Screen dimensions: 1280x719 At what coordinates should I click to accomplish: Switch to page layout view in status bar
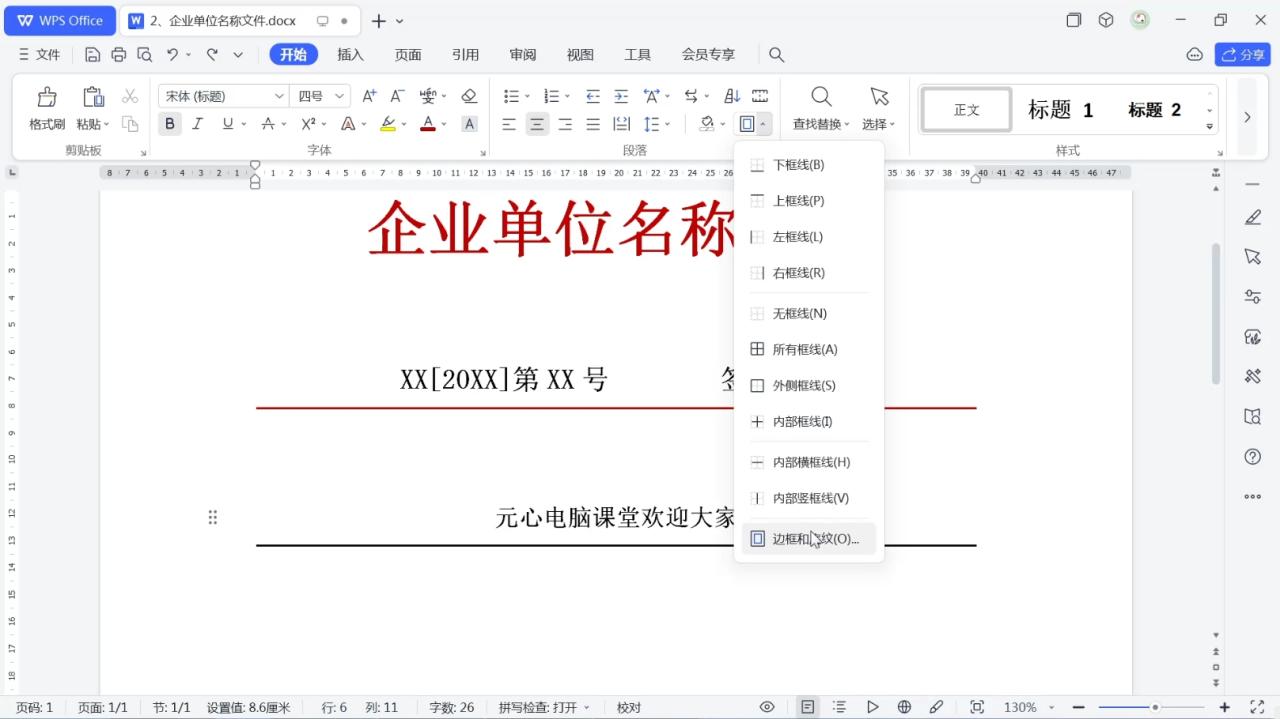(x=807, y=707)
